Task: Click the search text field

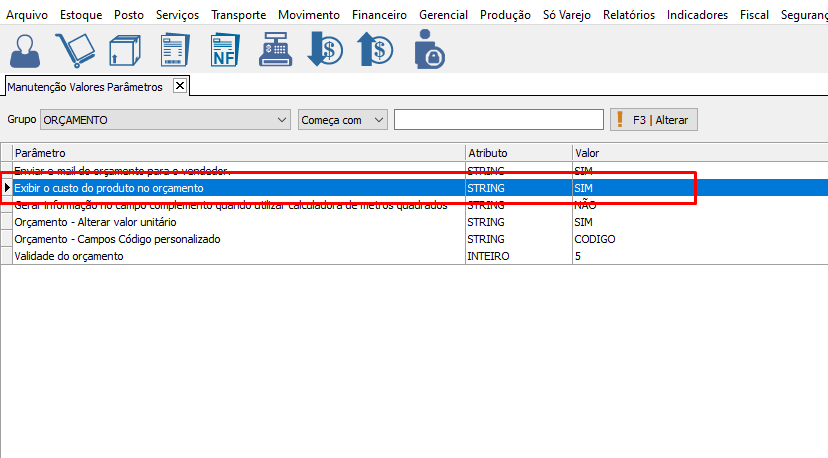Action: tap(498, 120)
